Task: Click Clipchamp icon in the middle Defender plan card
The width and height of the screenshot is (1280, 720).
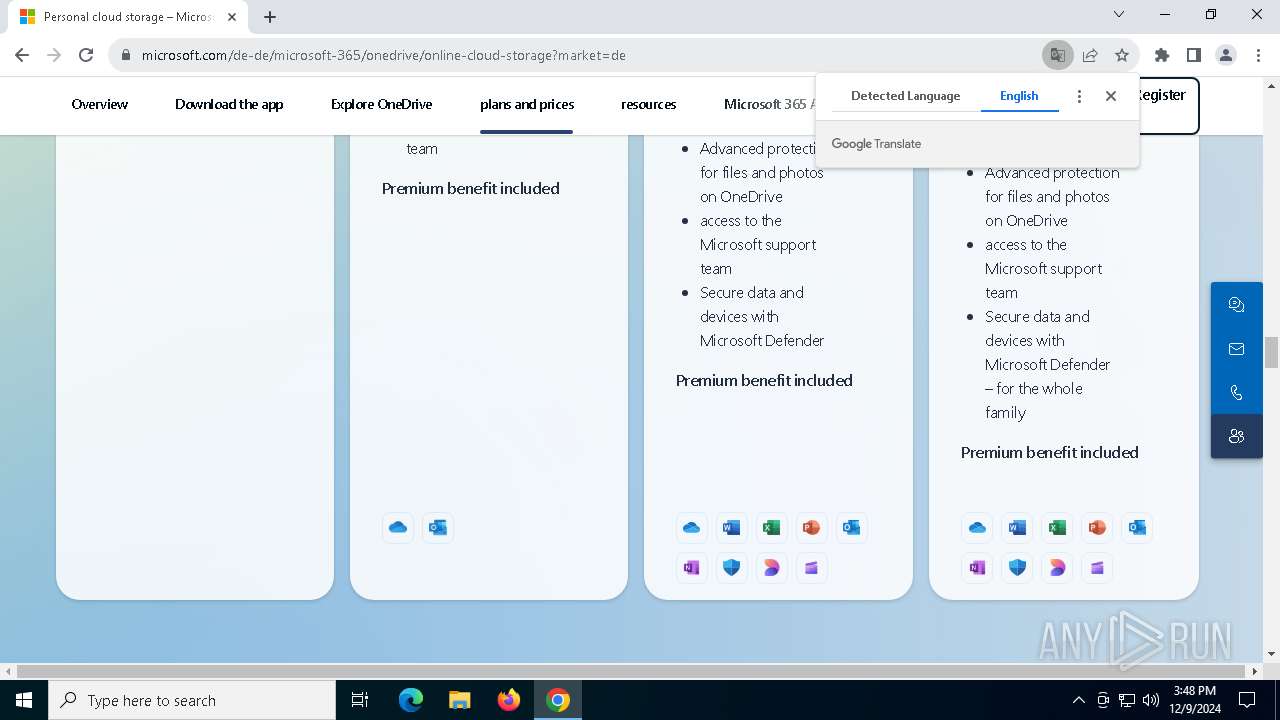Action: tap(811, 567)
